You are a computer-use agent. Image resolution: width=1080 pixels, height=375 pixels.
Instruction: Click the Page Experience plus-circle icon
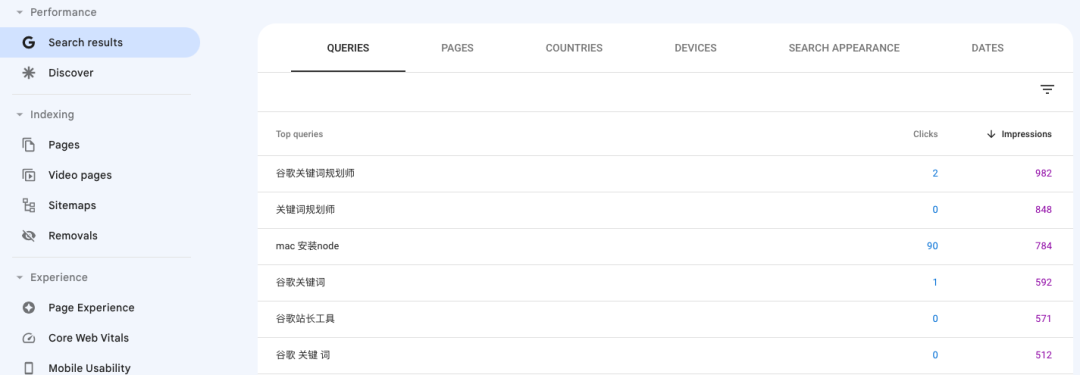[x=28, y=307]
